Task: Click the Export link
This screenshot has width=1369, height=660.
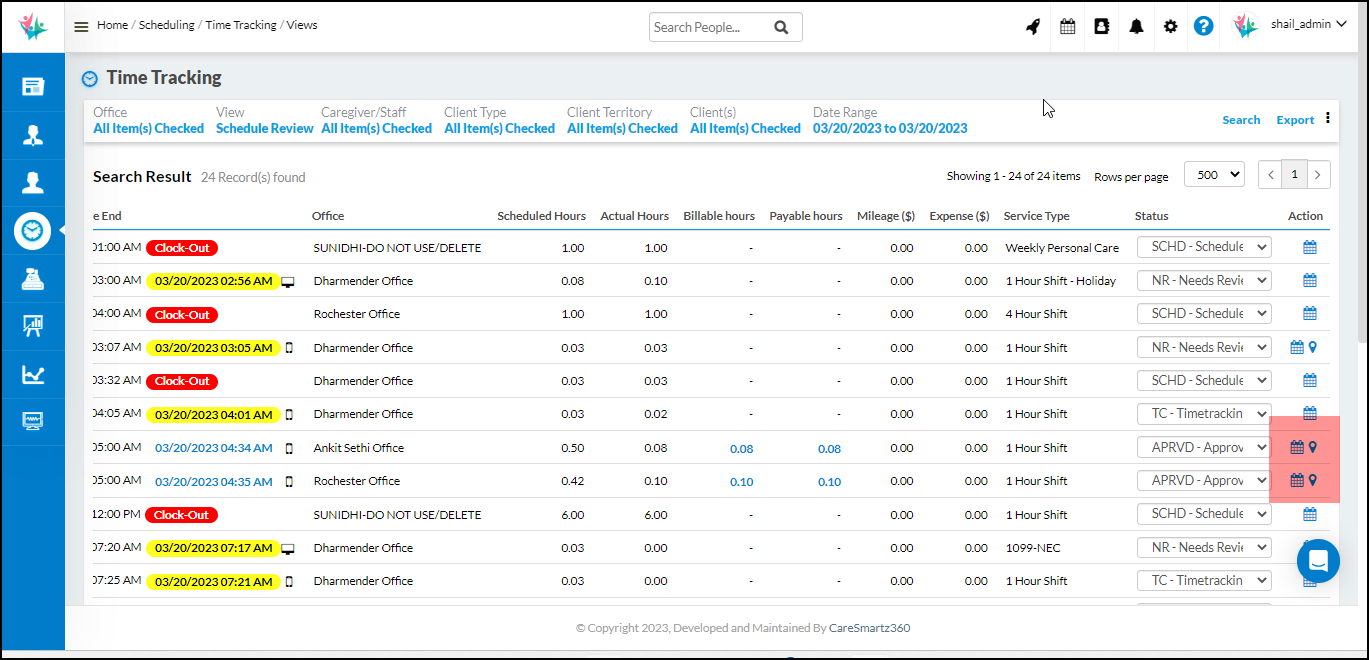Action: [1295, 120]
